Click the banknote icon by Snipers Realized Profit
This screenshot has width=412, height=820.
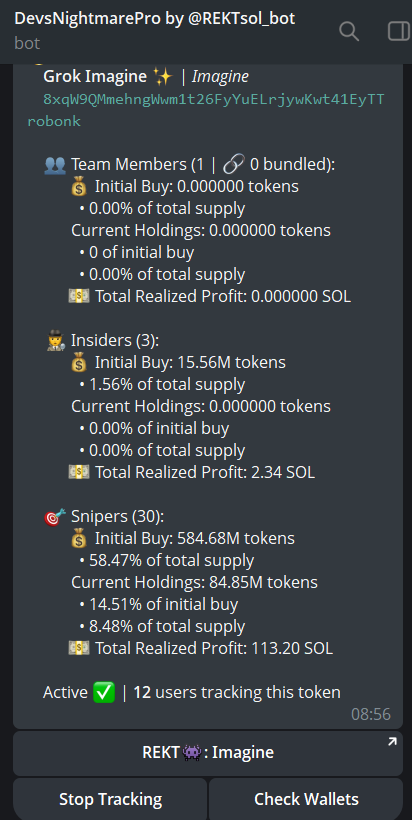pos(79,648)
